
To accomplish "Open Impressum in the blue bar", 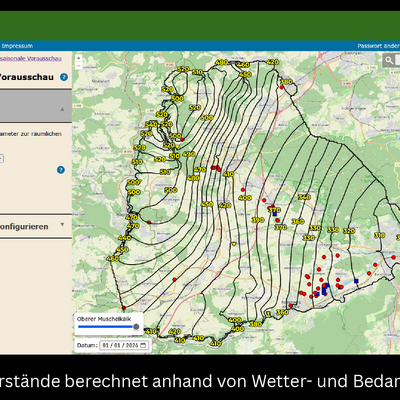I will click(17, 46).
